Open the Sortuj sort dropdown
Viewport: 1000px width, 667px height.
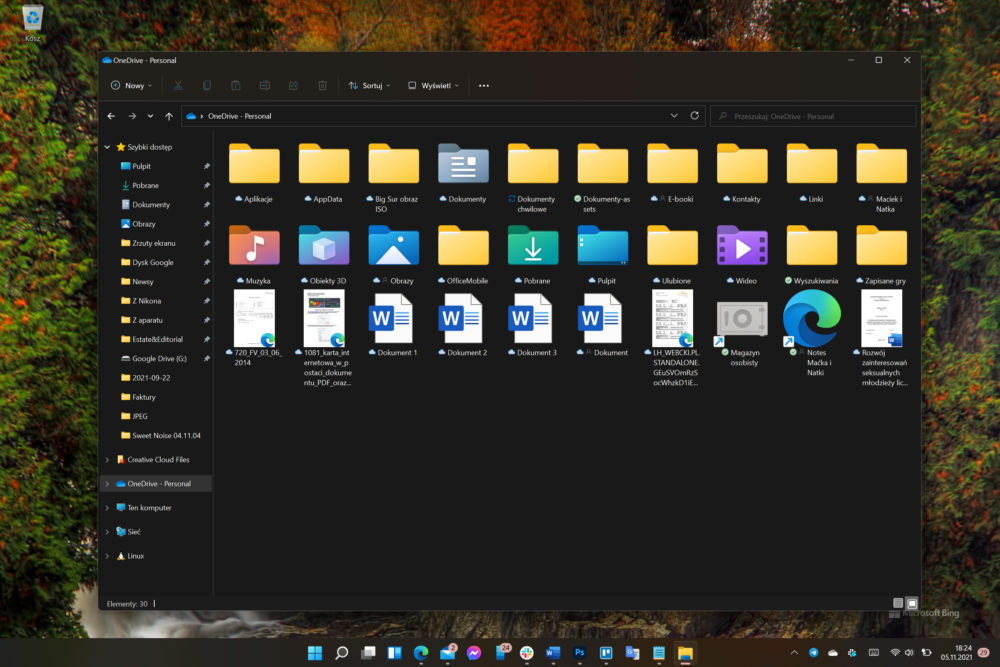[369, 85]
